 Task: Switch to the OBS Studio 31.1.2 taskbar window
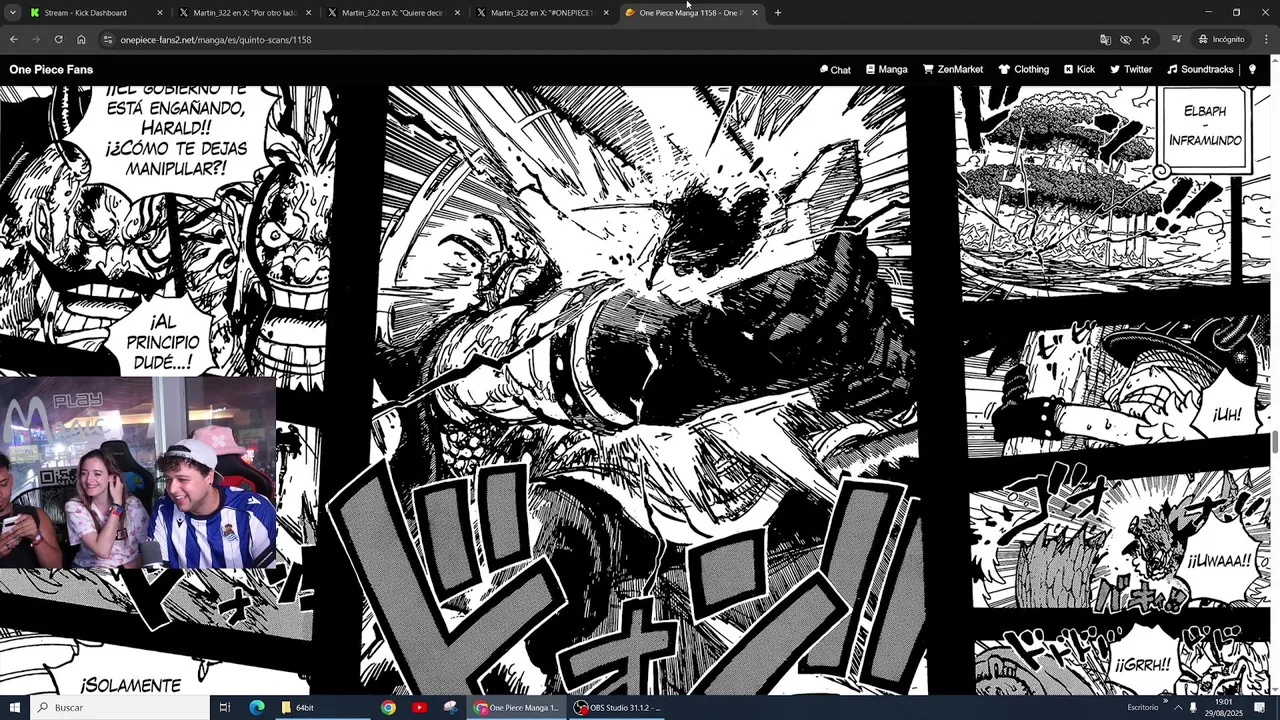click(619, 707)
